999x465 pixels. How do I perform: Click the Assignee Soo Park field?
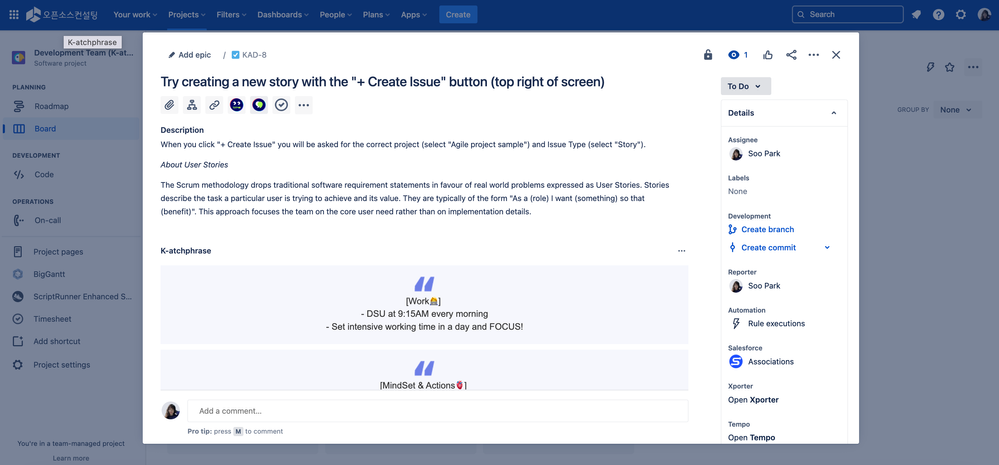click(x=754, y=154)
